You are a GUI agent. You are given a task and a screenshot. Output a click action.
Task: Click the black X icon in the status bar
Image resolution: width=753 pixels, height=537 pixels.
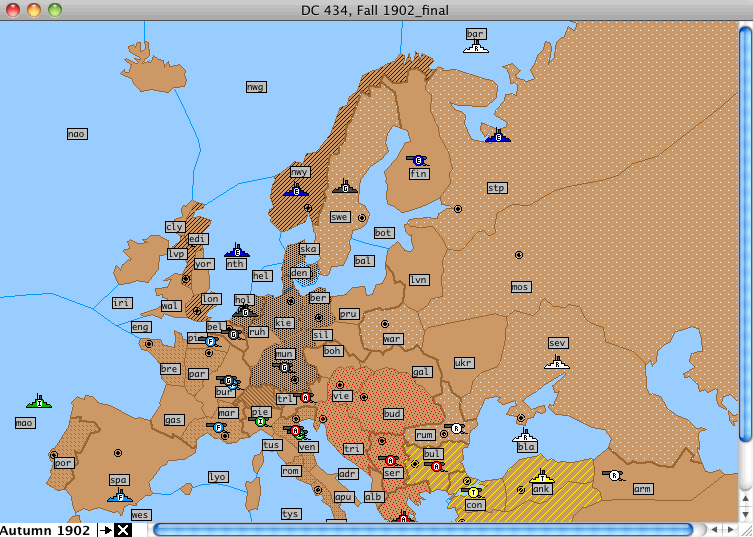tap(123, 530)
